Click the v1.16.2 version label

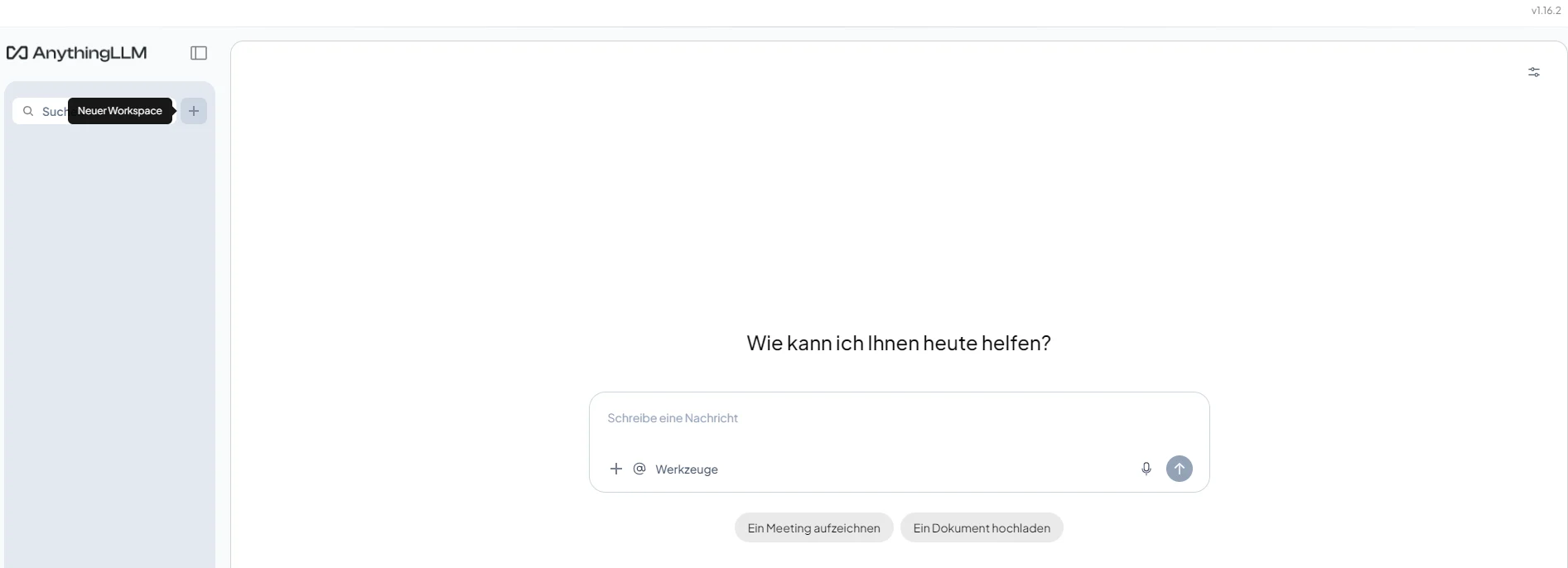coord(1546,11)
